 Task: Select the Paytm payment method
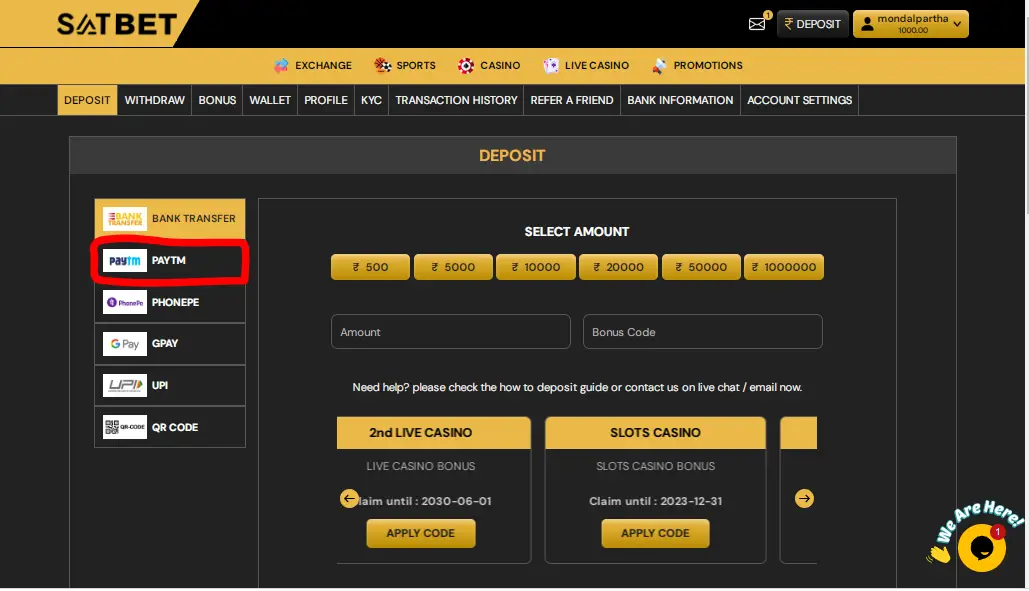[x=169, y=261]
